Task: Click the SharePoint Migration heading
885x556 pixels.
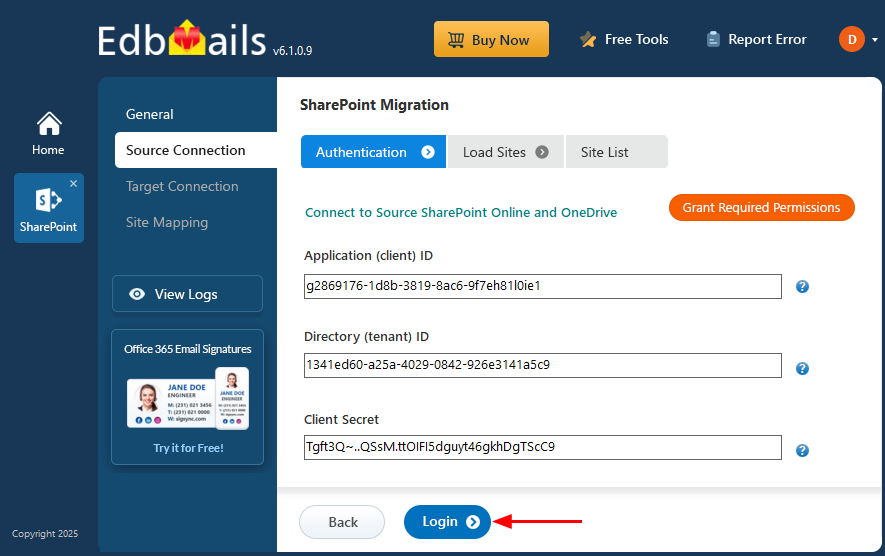Action: (x=374, y=105)
